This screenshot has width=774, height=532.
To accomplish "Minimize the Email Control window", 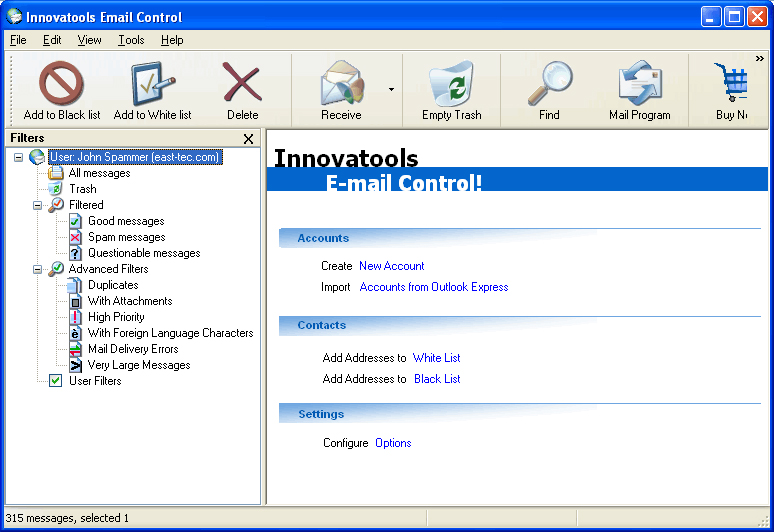I will [711, 17].
